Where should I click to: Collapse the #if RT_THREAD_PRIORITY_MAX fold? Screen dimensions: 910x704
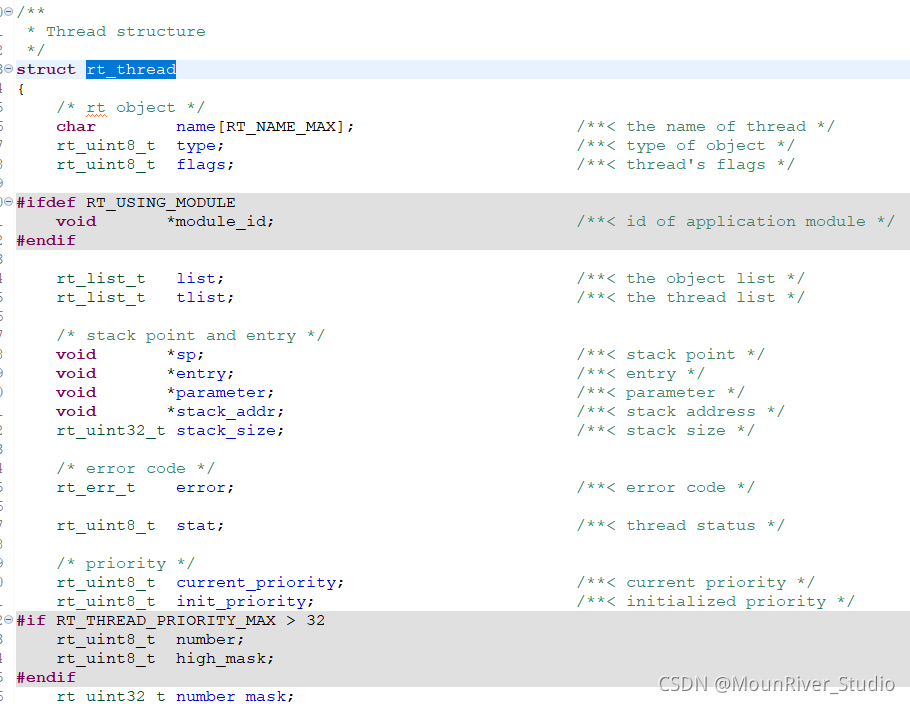point(9,620)
